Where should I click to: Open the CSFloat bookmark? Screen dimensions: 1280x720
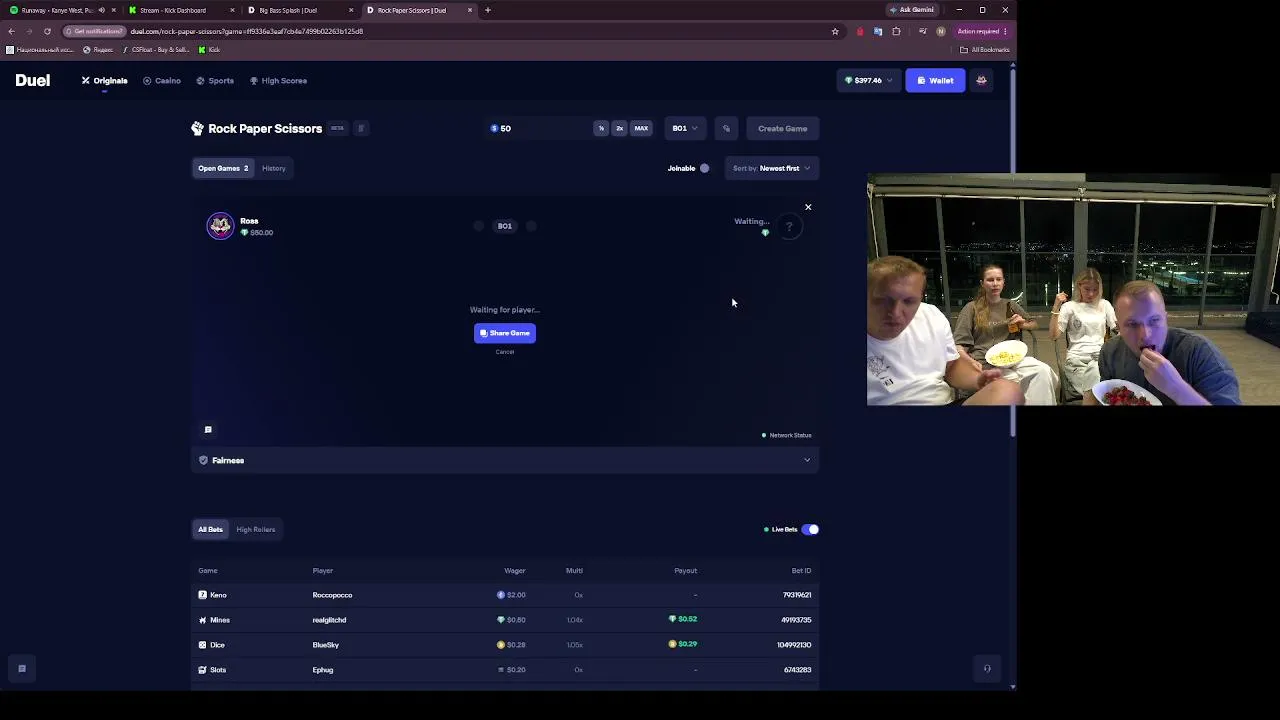(155, 49)
